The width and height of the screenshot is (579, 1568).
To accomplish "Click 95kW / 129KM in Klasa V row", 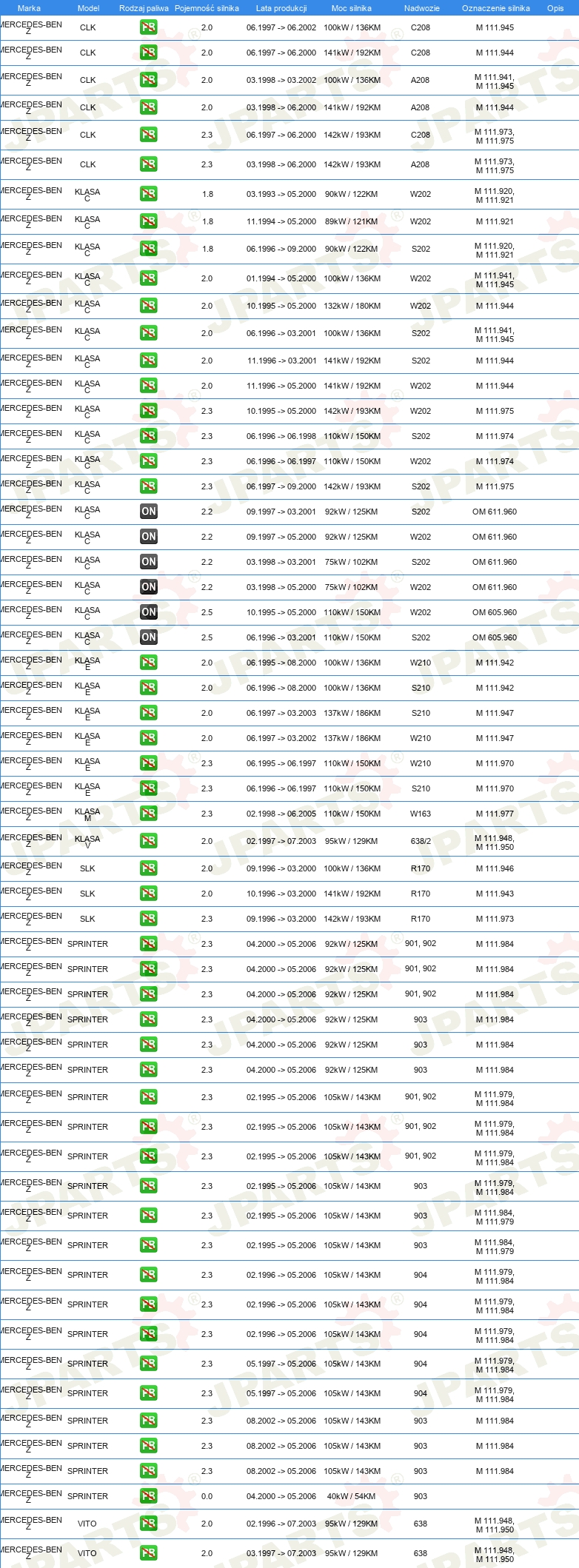I will tap(352, 841).
